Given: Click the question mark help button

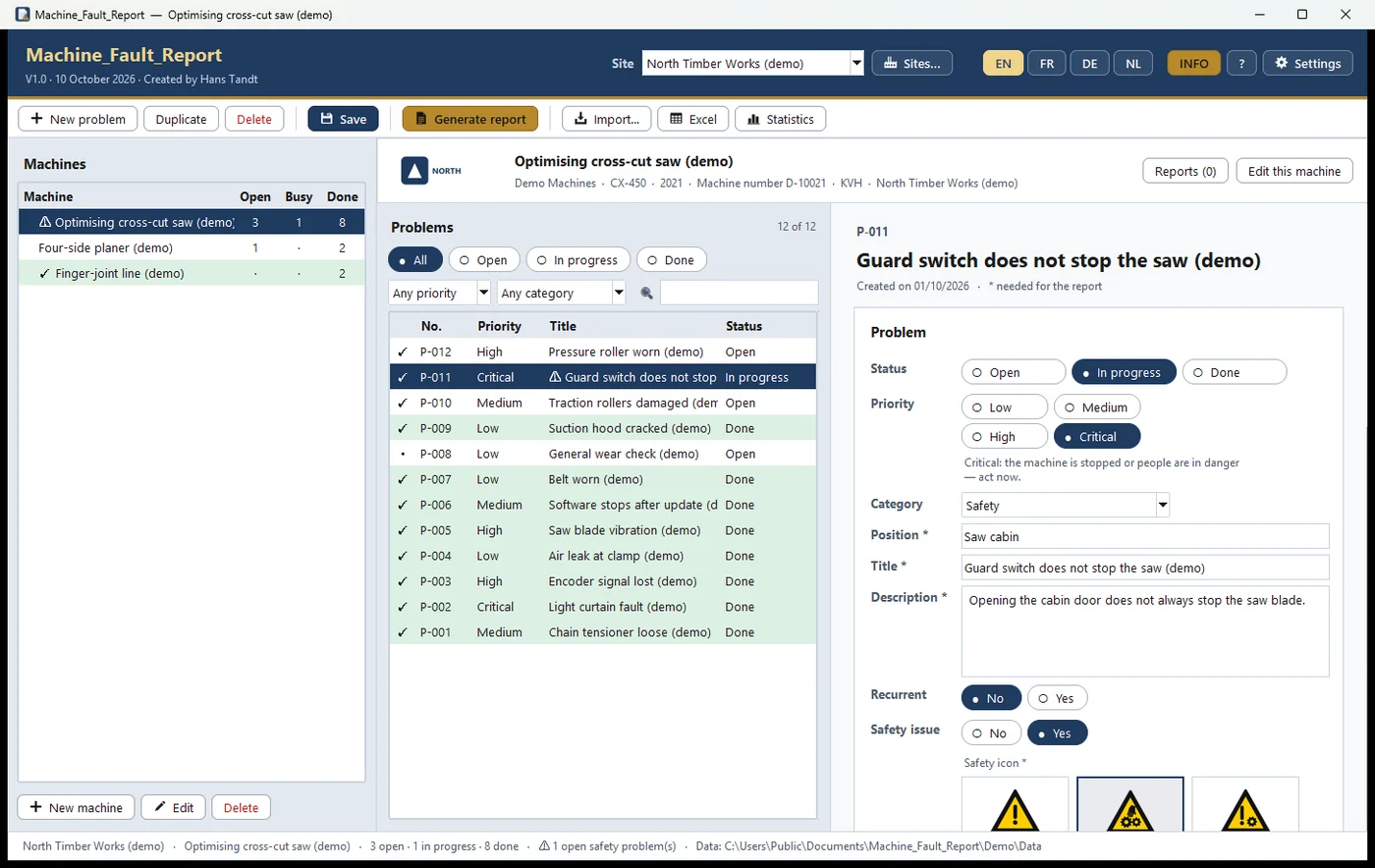Looking at the screenshot, I should tap(1241, 63).
